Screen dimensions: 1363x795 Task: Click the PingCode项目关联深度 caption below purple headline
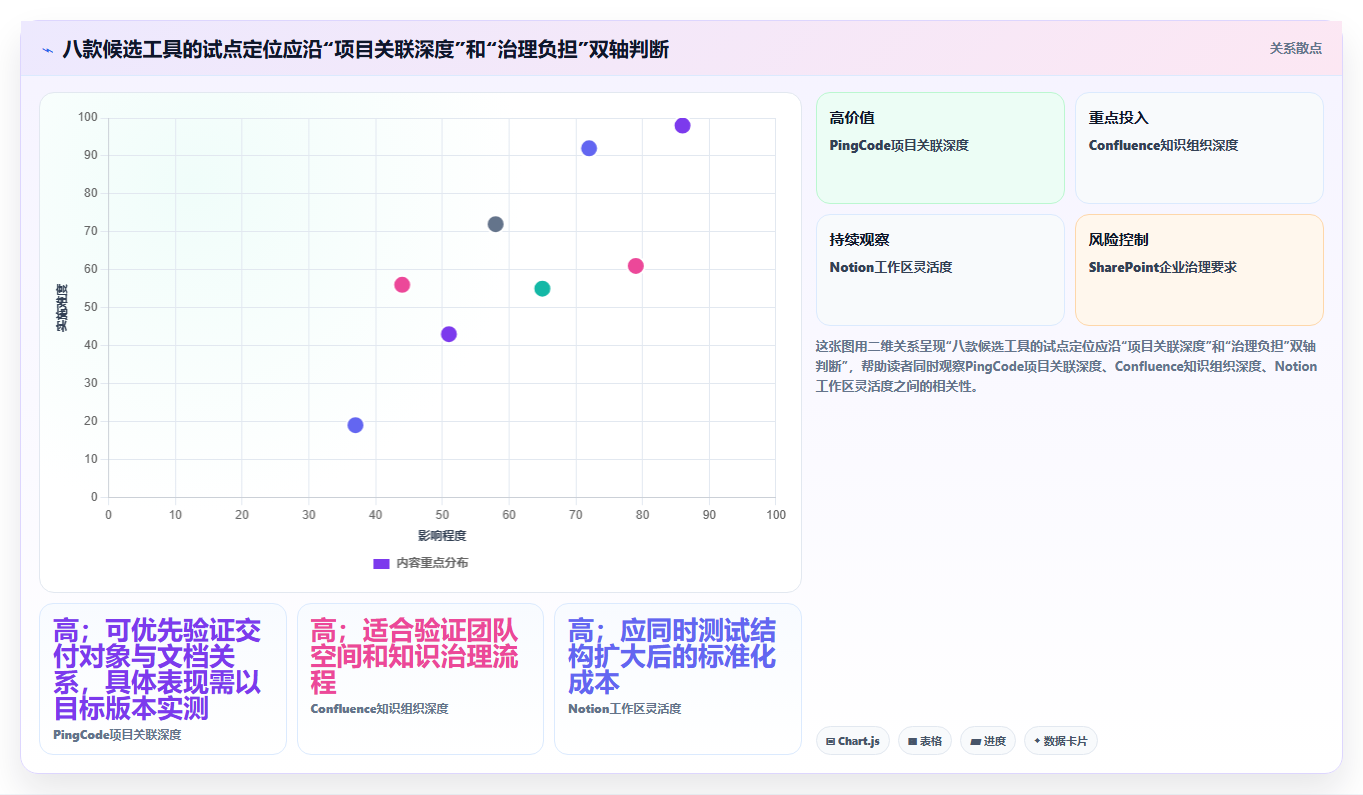click(117, 735)
